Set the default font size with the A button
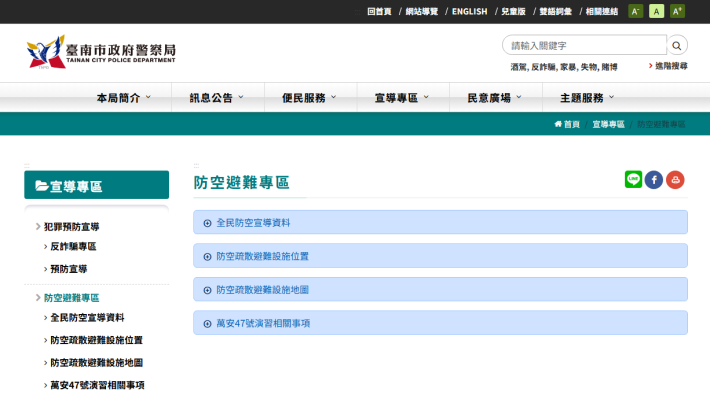Viewport: 710px width, 399px height. click(x=657, y=11)
